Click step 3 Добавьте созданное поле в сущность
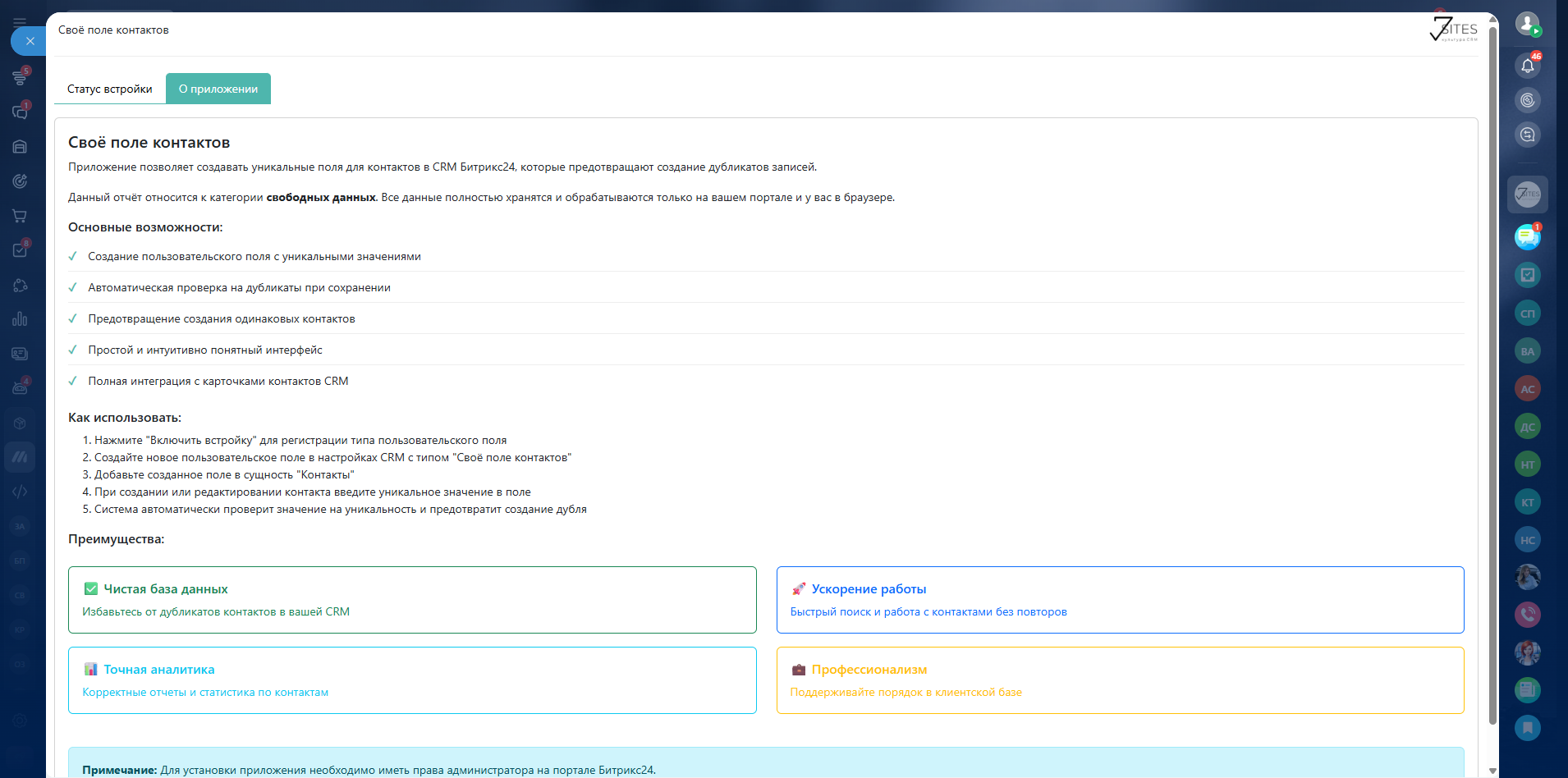Image resolution: width=1568 pixels, height=778 pixels. click(x=224, y=474)
